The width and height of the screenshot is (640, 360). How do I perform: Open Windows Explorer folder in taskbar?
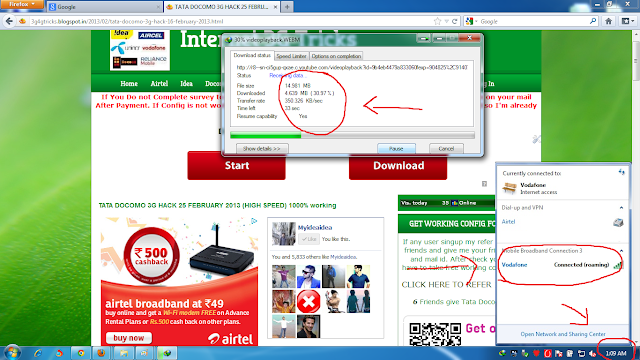(x=123, y=353)
